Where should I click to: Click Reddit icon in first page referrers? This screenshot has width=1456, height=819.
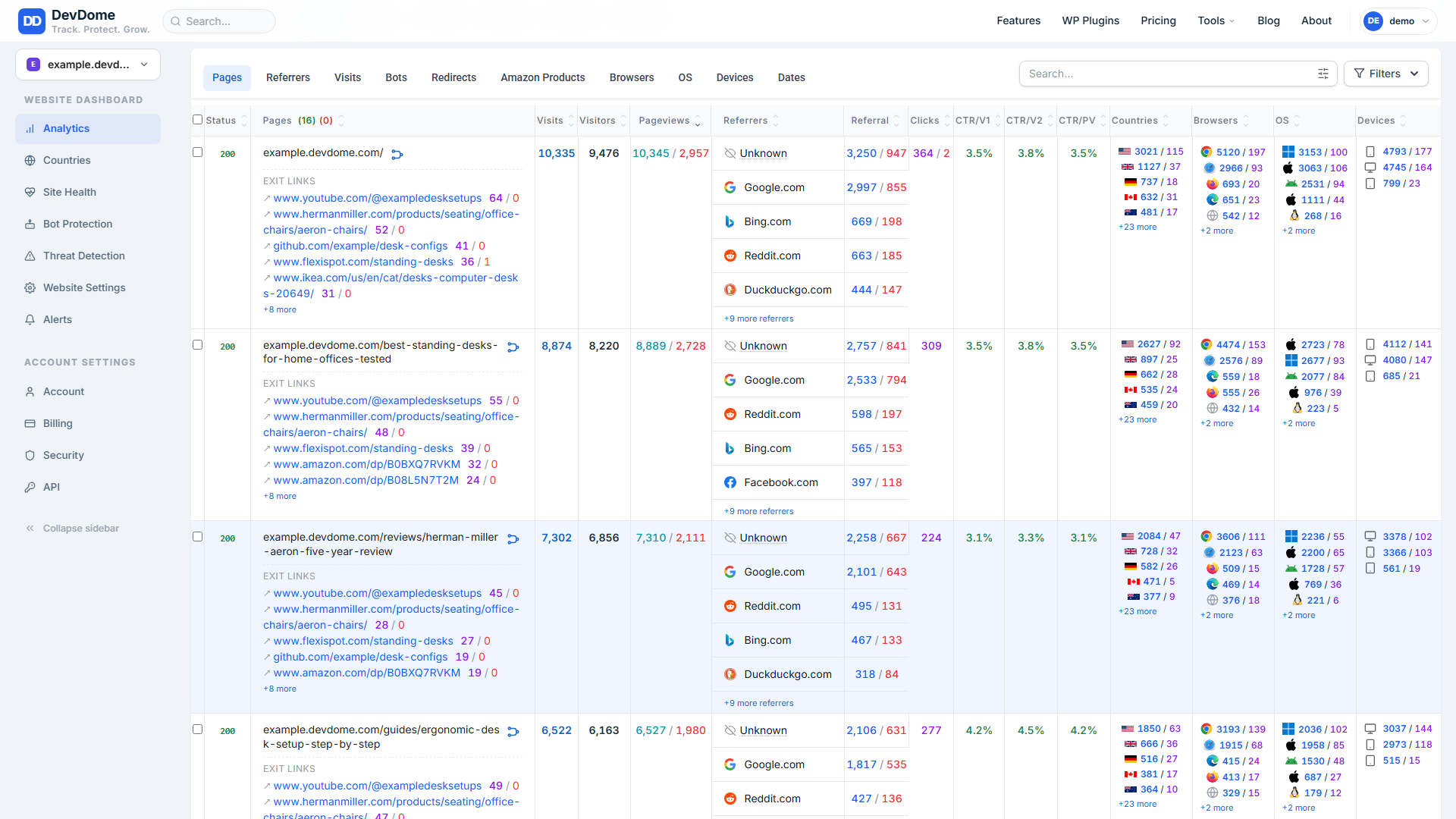pos(730,256)
